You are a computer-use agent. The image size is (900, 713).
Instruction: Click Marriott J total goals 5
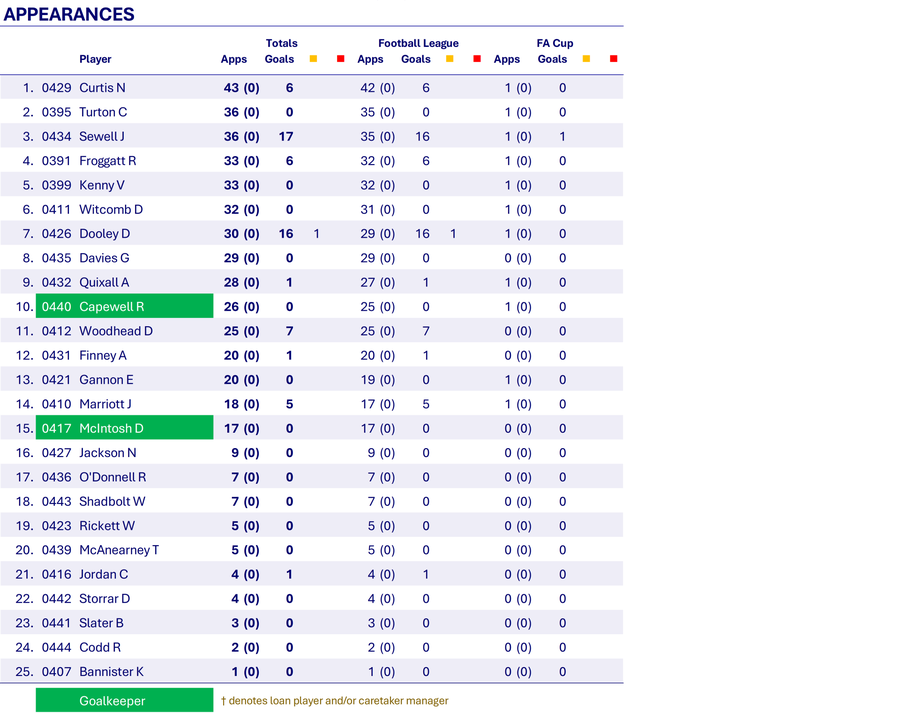289,404
